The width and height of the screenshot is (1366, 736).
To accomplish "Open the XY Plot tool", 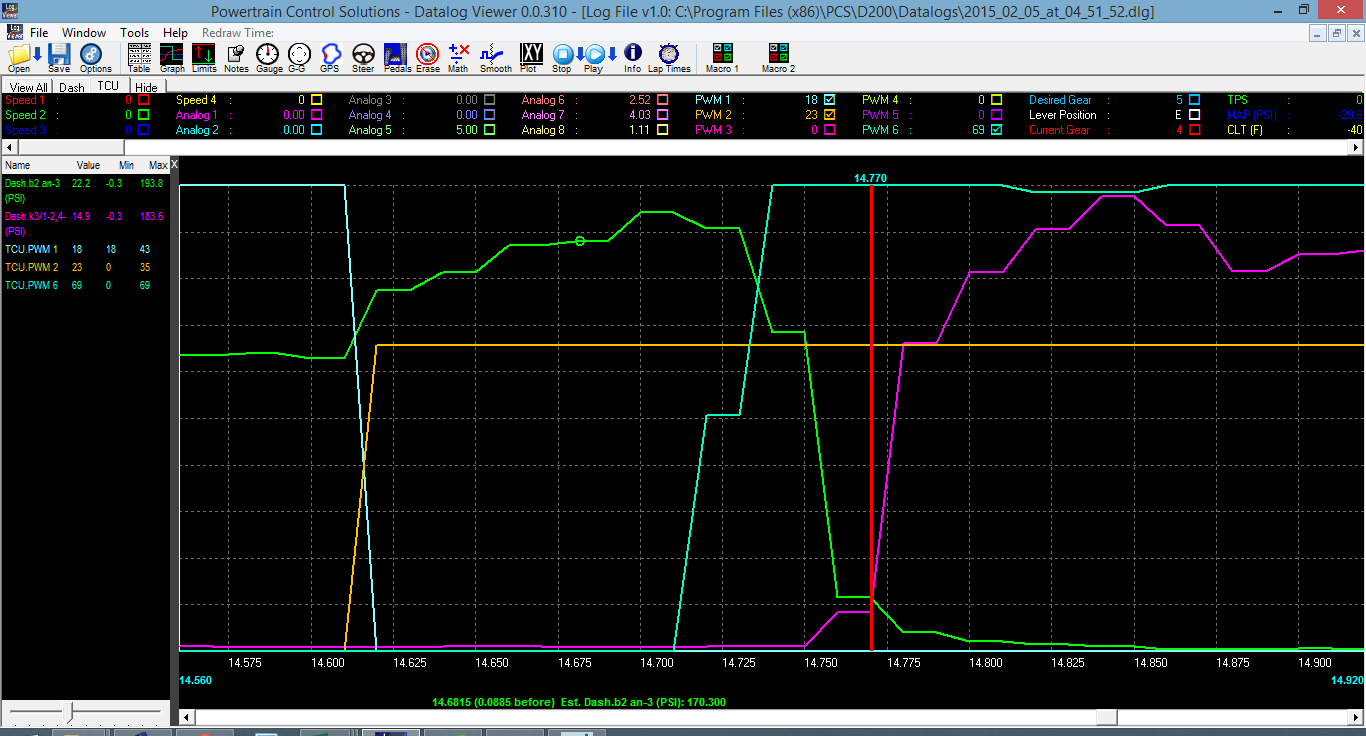I will tap(530, 56).
